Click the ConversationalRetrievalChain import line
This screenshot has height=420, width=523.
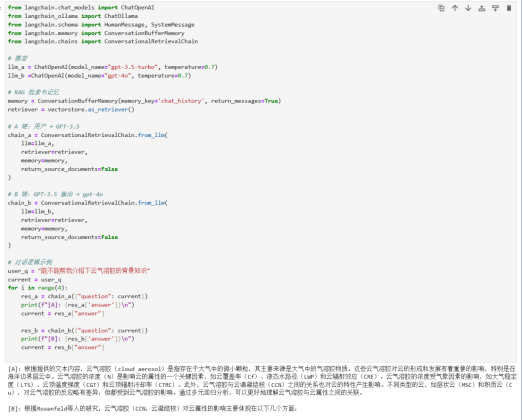(103, 41)
